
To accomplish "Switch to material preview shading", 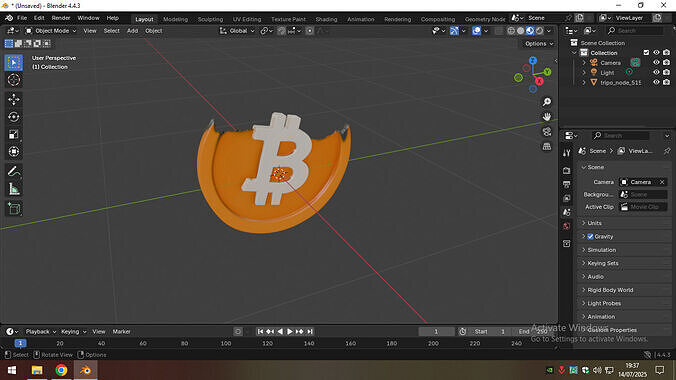I will [530, 31].
